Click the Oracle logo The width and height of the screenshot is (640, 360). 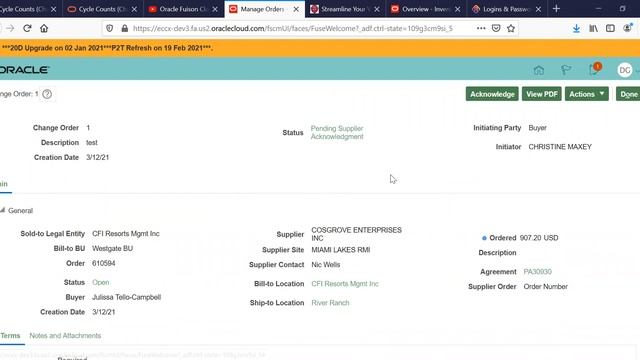pyautogui.click(x=24, y=70)
